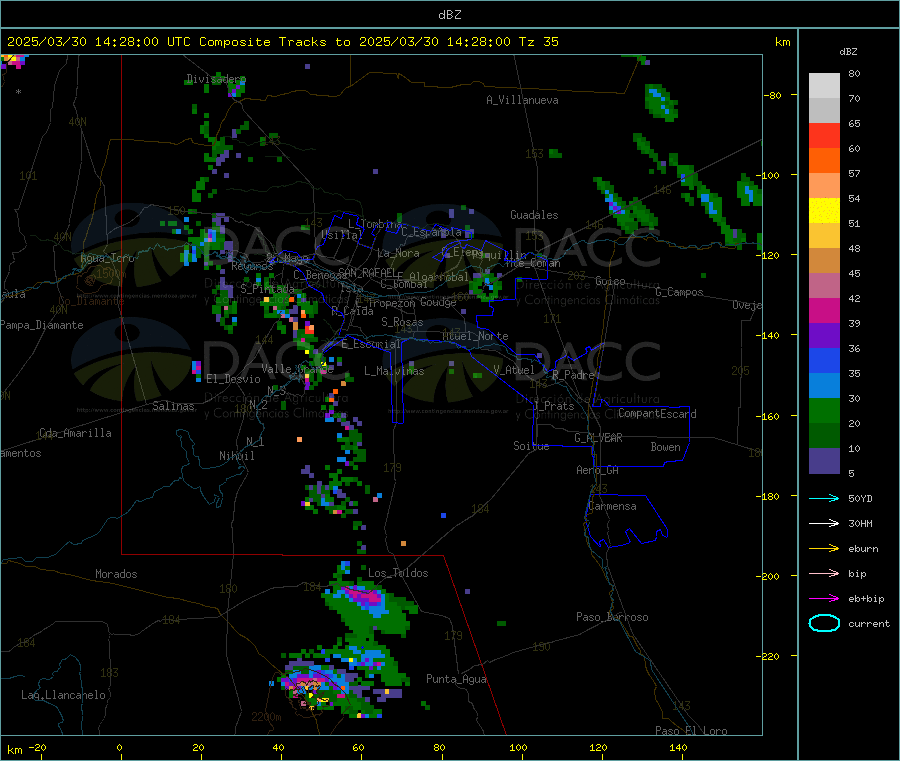Click the Carmensa map label
The width and height of the screenshot is (900, 761).
coord(612,506)
